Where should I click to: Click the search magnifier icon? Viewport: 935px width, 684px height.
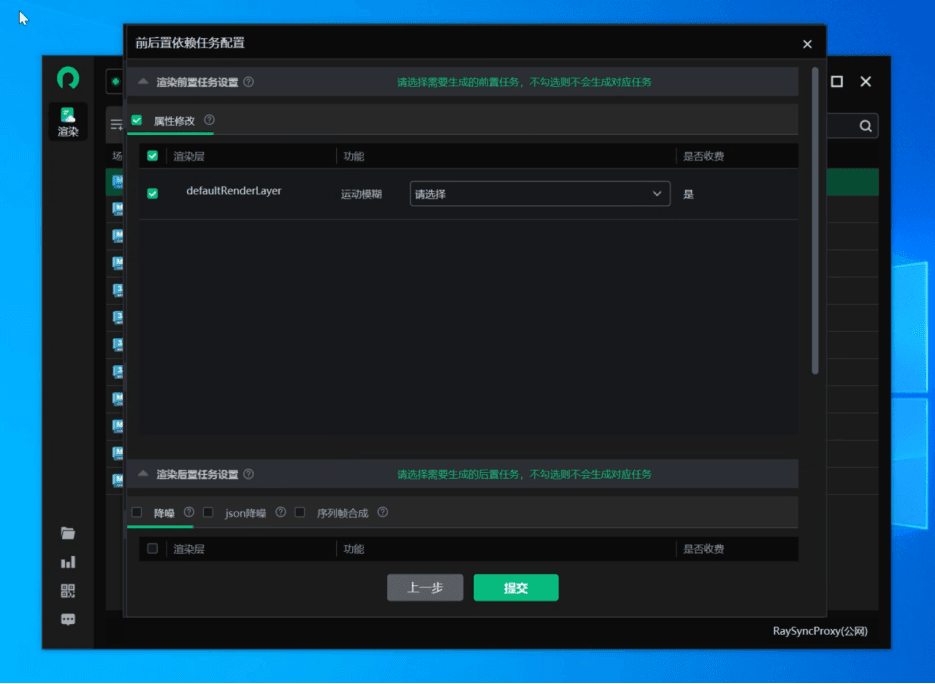pos(865,126)
